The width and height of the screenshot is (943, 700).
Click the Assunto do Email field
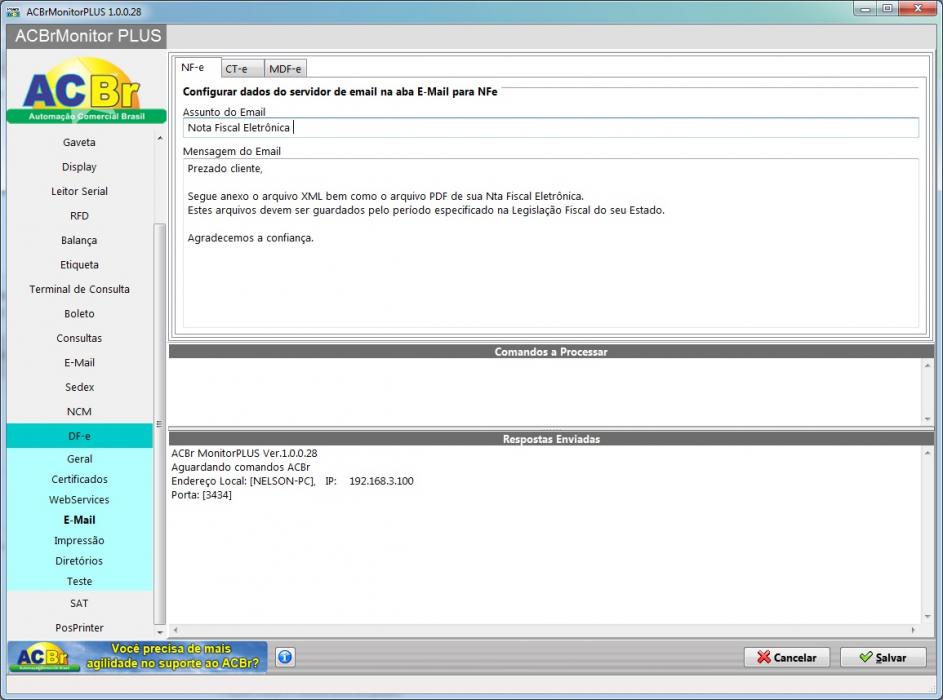click(550, 127)
